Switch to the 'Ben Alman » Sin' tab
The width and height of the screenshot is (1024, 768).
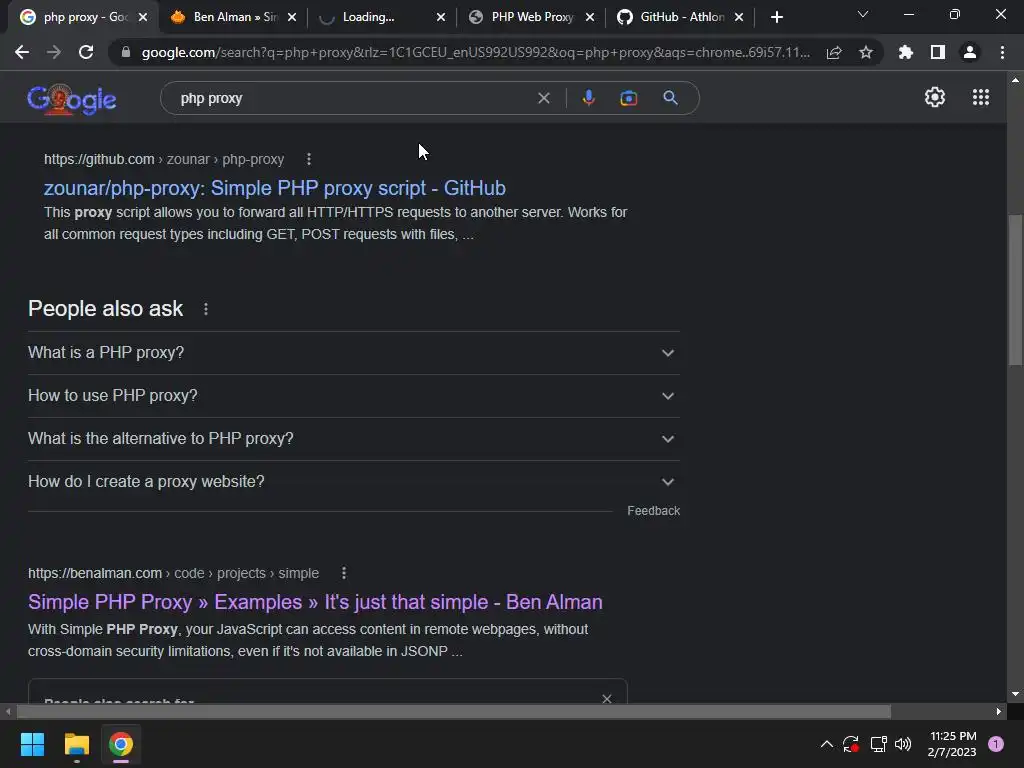tap(235, 17)
